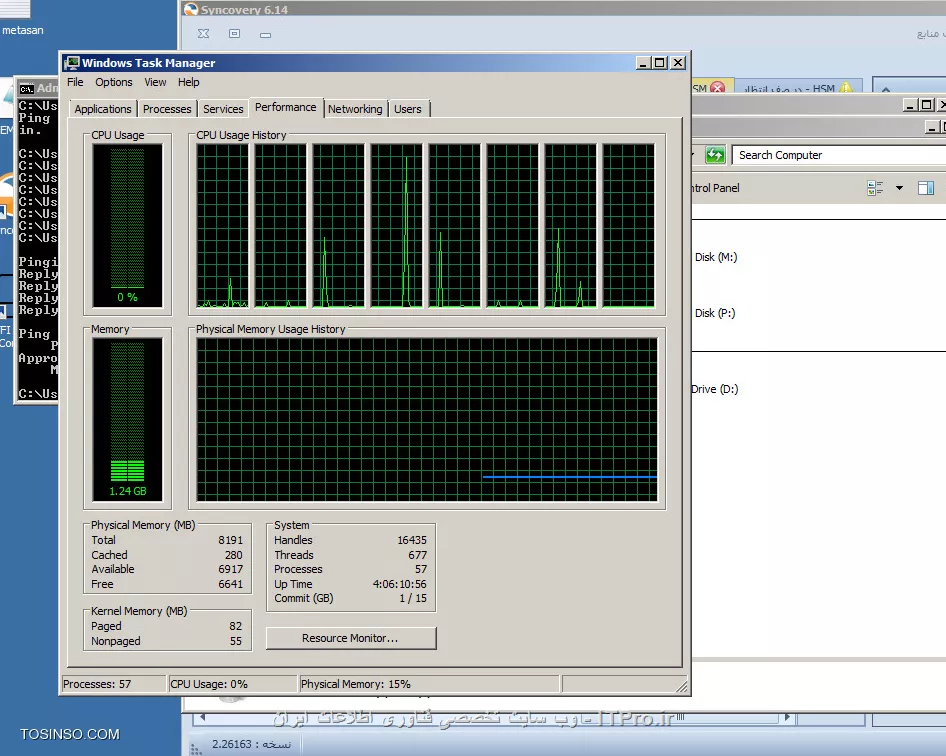Click the Available memory value 6917
946x756 pixels.
(230, 569)
